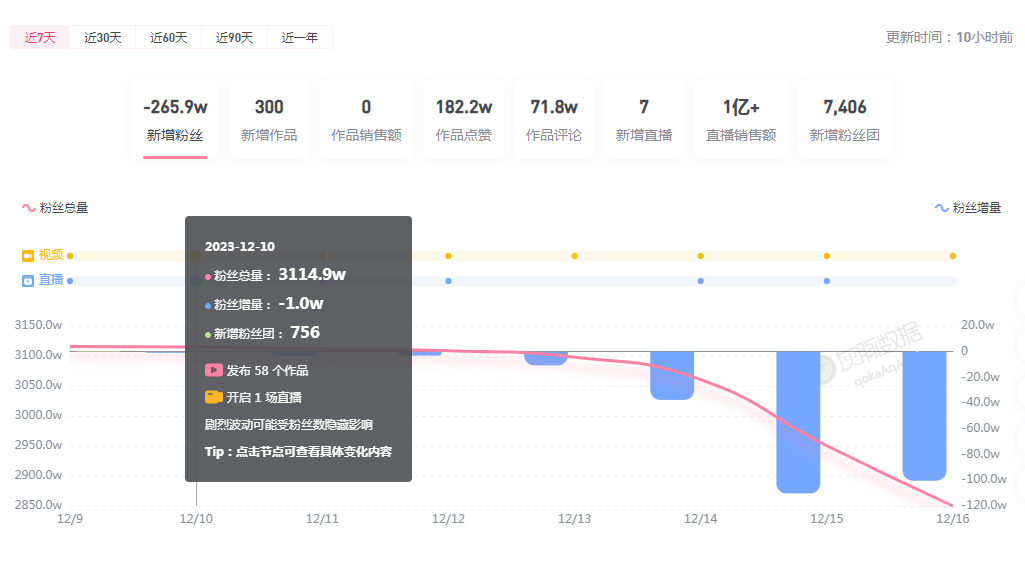Open the 新增粉丝团 metric card
Image resolution: width=1025 pixels, height=576 pixels.
(844, 119)
